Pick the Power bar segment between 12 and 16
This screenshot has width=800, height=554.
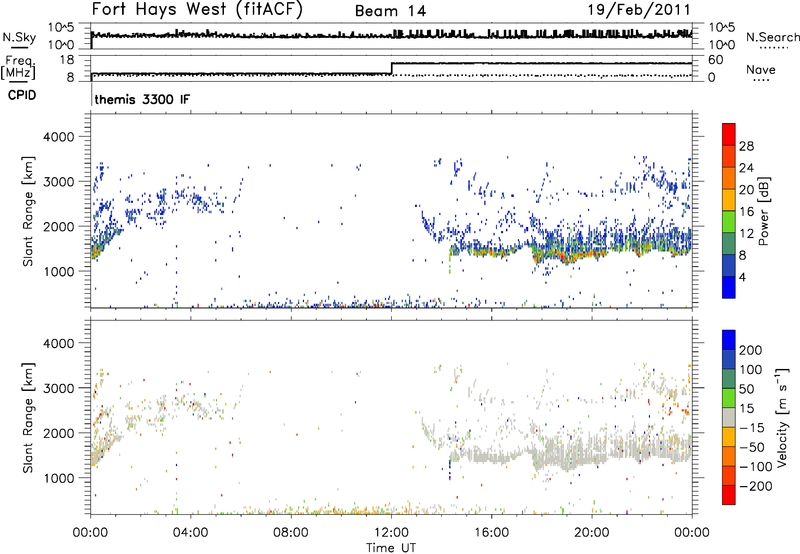coord(729,221)
